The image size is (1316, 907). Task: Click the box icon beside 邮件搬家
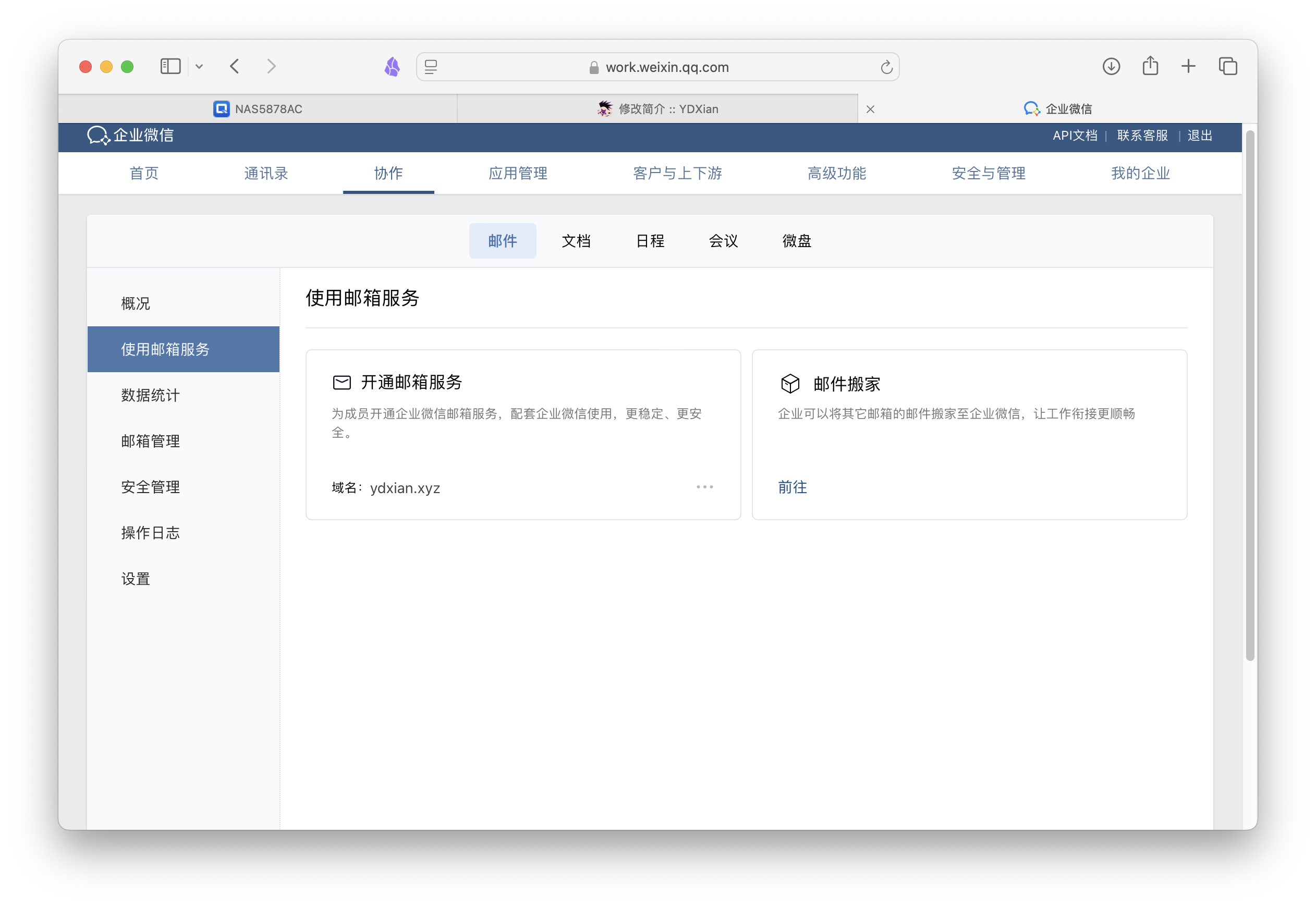point(790,384)
